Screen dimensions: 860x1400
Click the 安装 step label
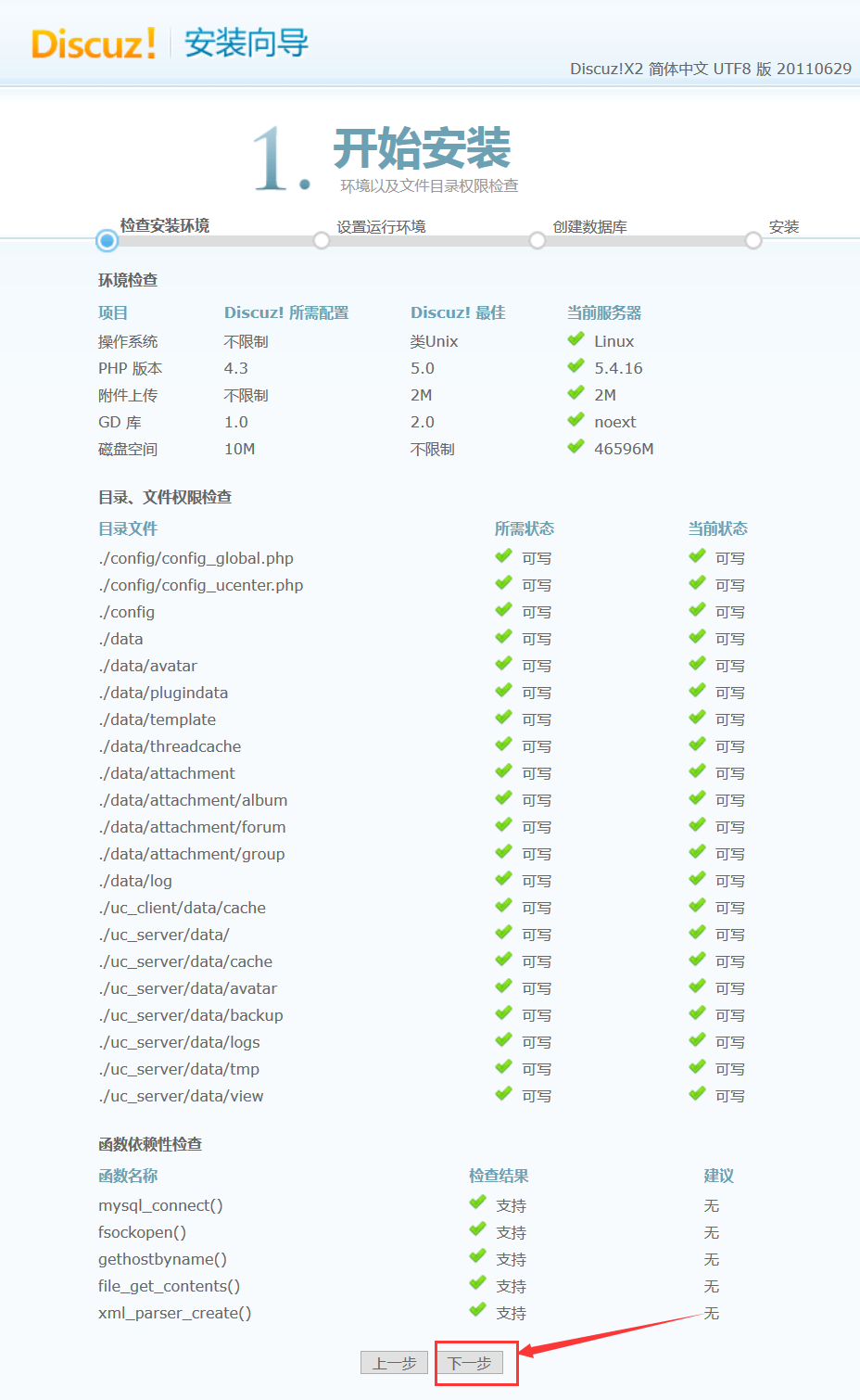[x=784, y=226]
